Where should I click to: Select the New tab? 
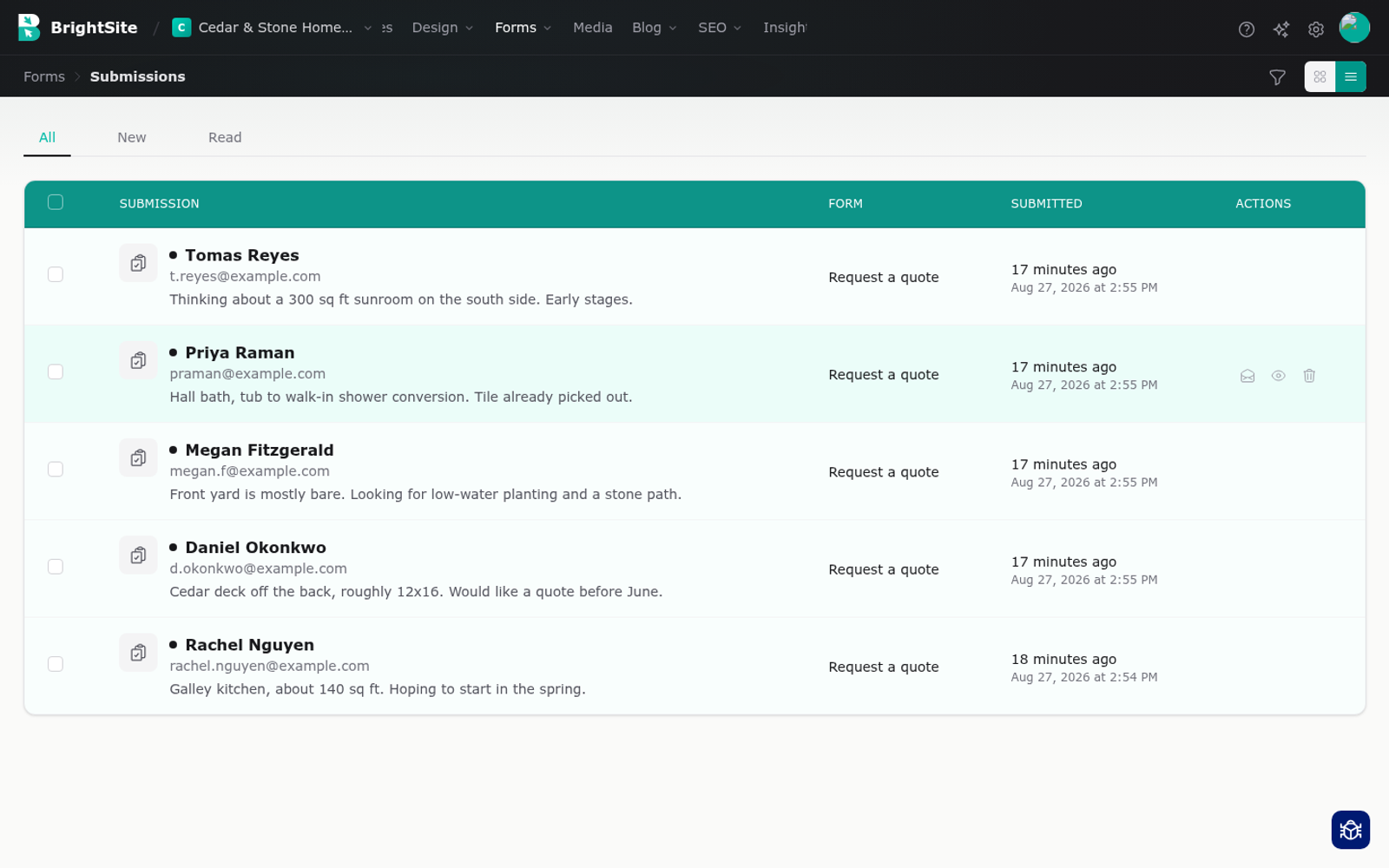pyautogui.click(x=132, y=137)
